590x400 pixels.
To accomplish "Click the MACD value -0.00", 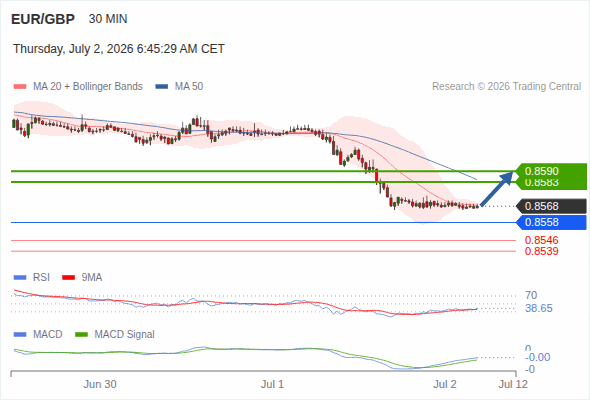I will [x=538, y=357].
